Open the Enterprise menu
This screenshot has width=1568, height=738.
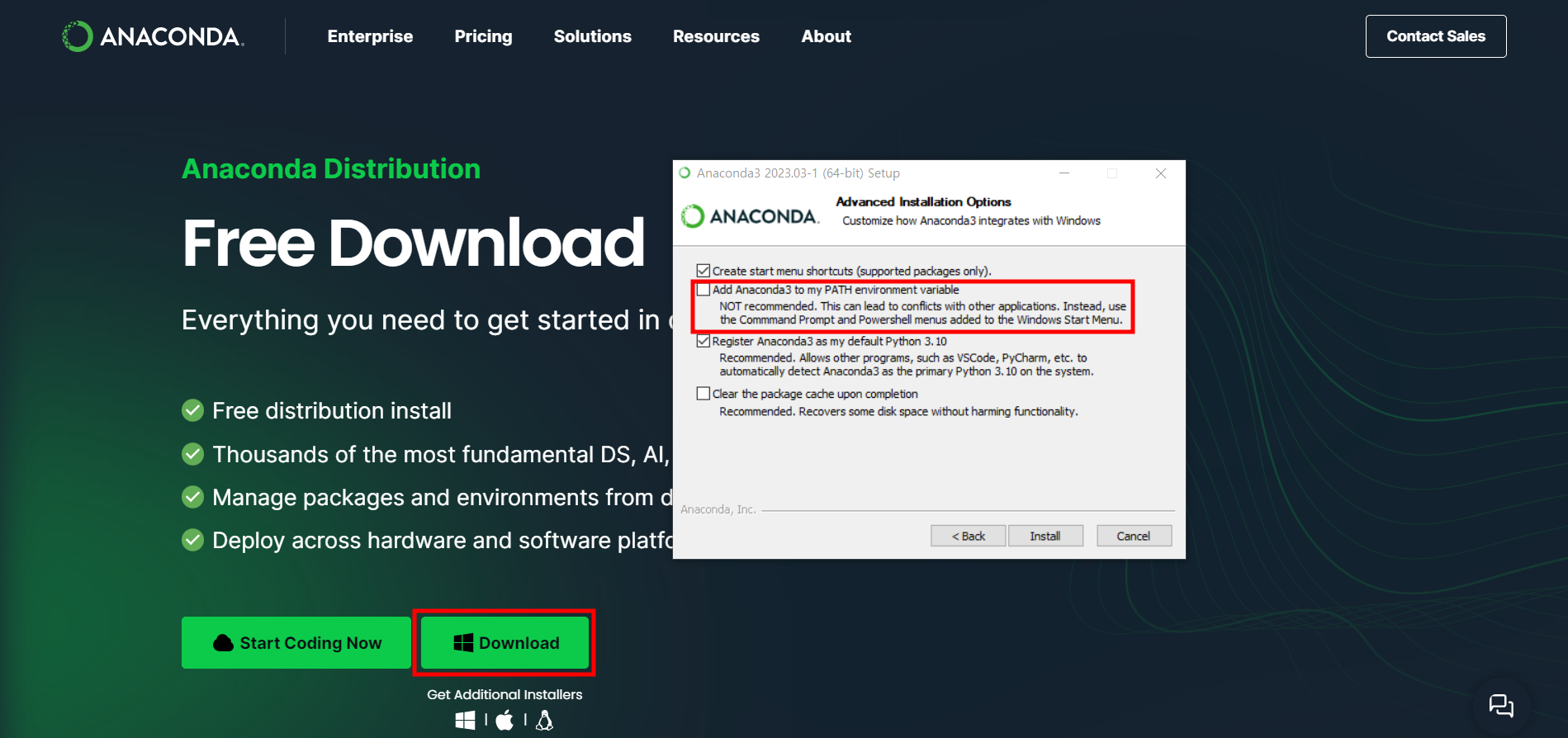coord(370,36)
